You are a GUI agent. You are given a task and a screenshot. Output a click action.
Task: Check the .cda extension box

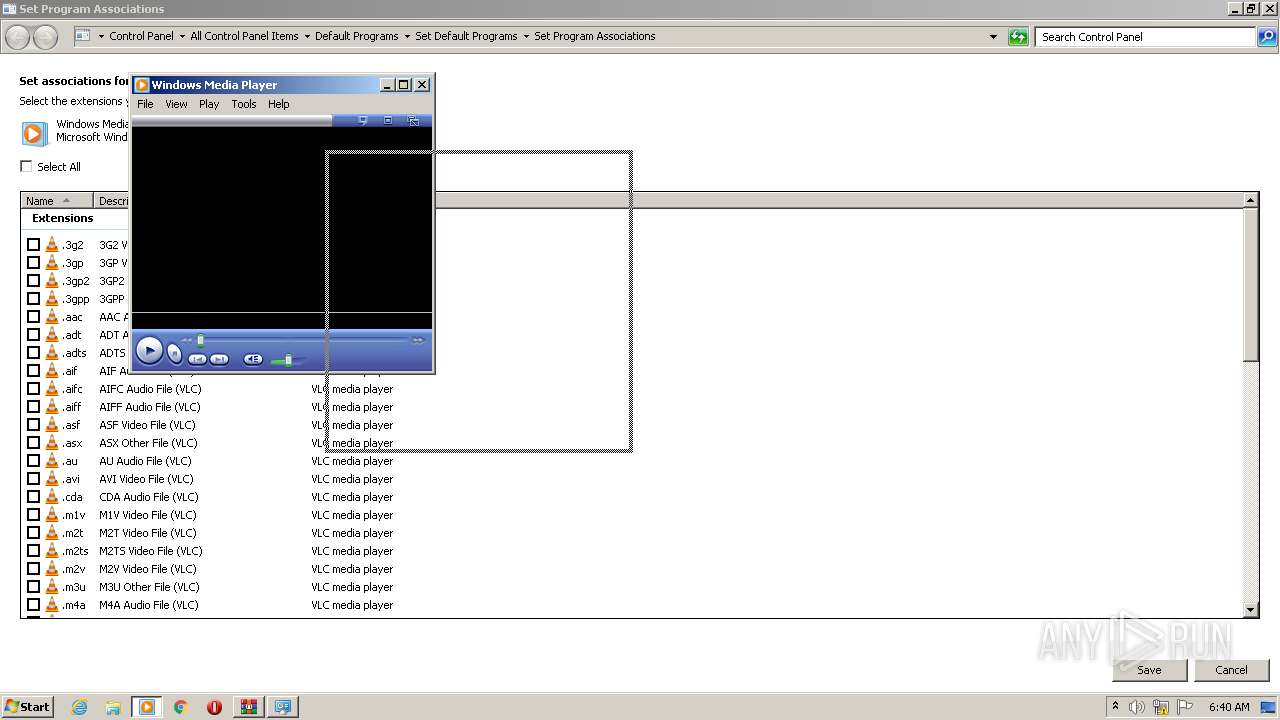coord(34,497)
